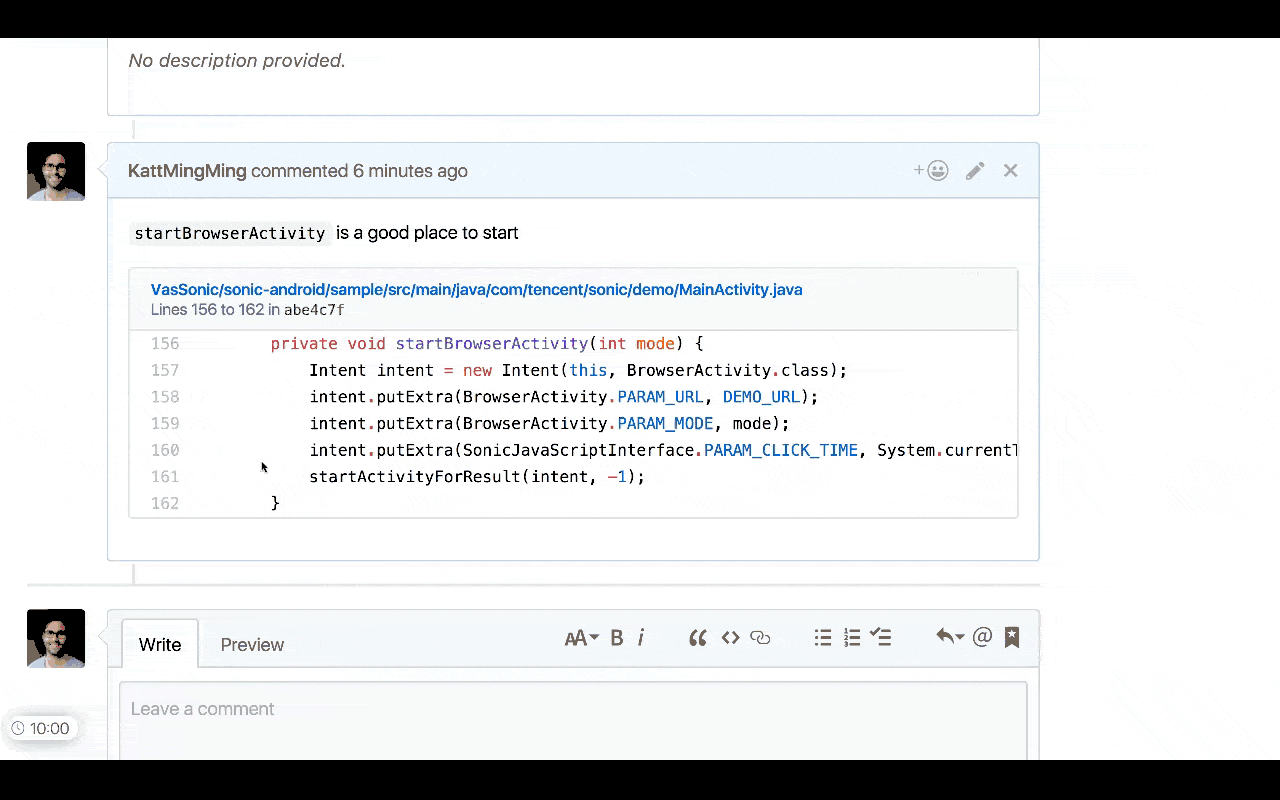The width and height of the screenshot is (1280, 800).
Task: Create a numbered list
Action: (852, 637)
